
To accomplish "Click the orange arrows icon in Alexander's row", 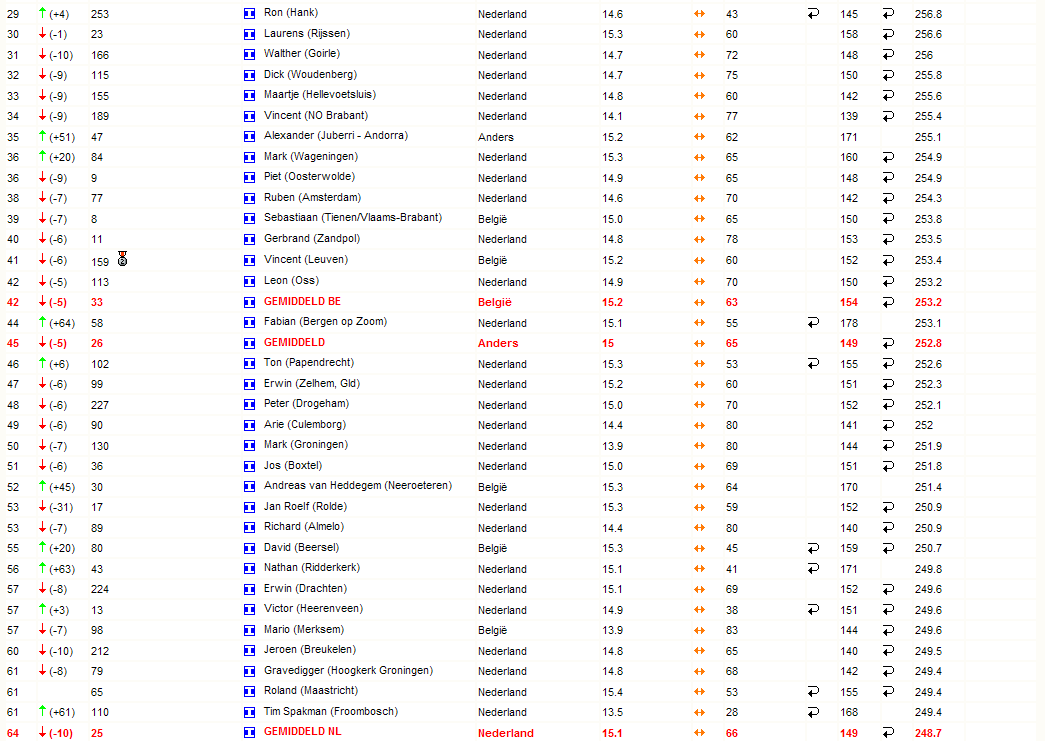I will point(699,137).
